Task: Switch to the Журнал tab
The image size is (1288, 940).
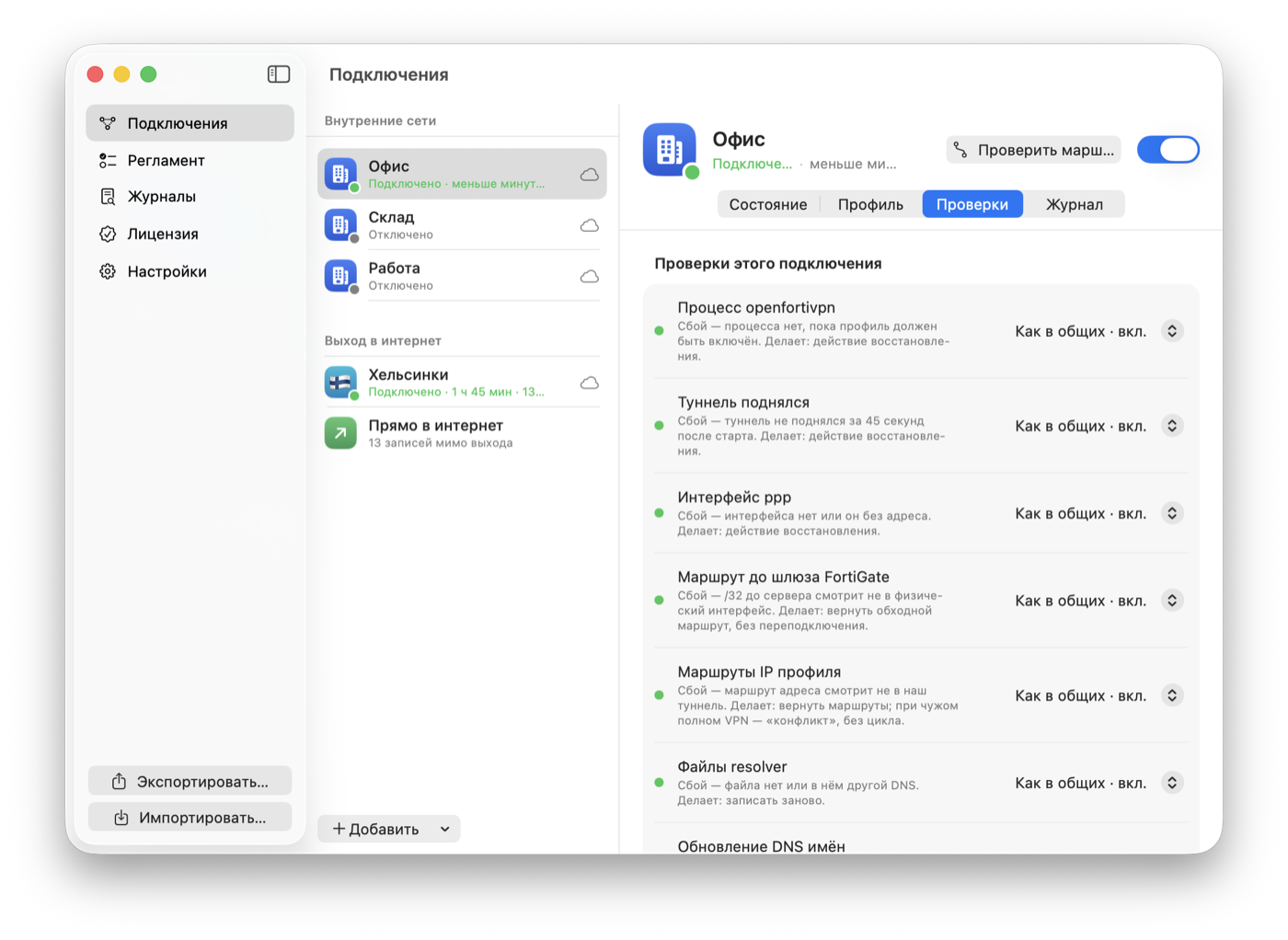Action: 1074,204
